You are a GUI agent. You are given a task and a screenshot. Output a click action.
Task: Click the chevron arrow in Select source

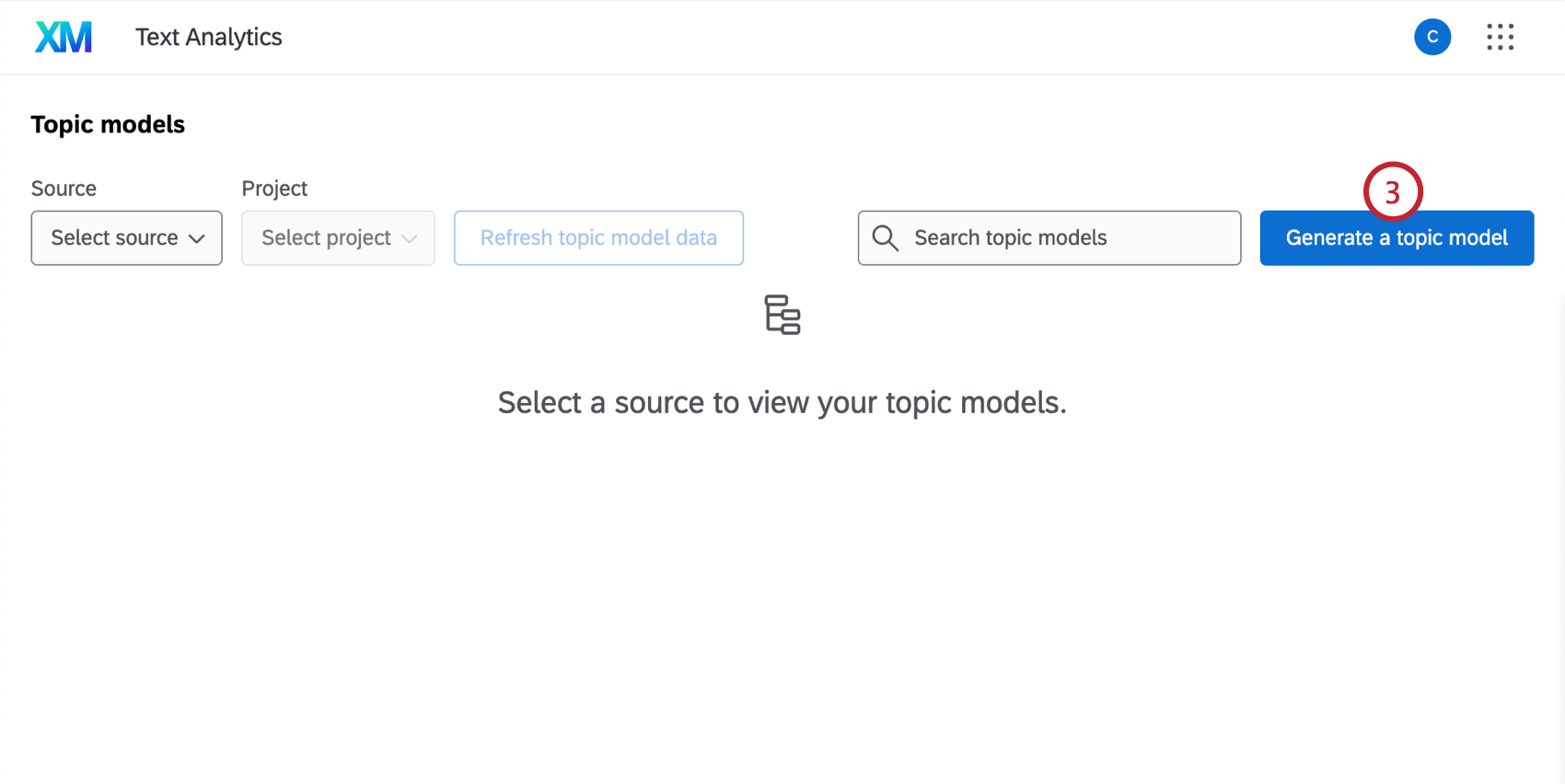click(197, 238)
